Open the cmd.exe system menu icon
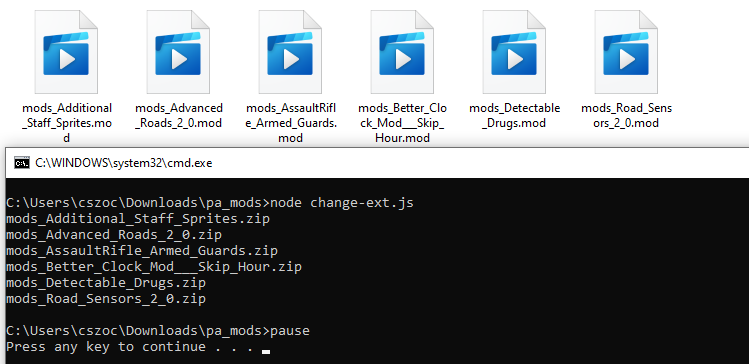The image size is (749, 364). 21,163
